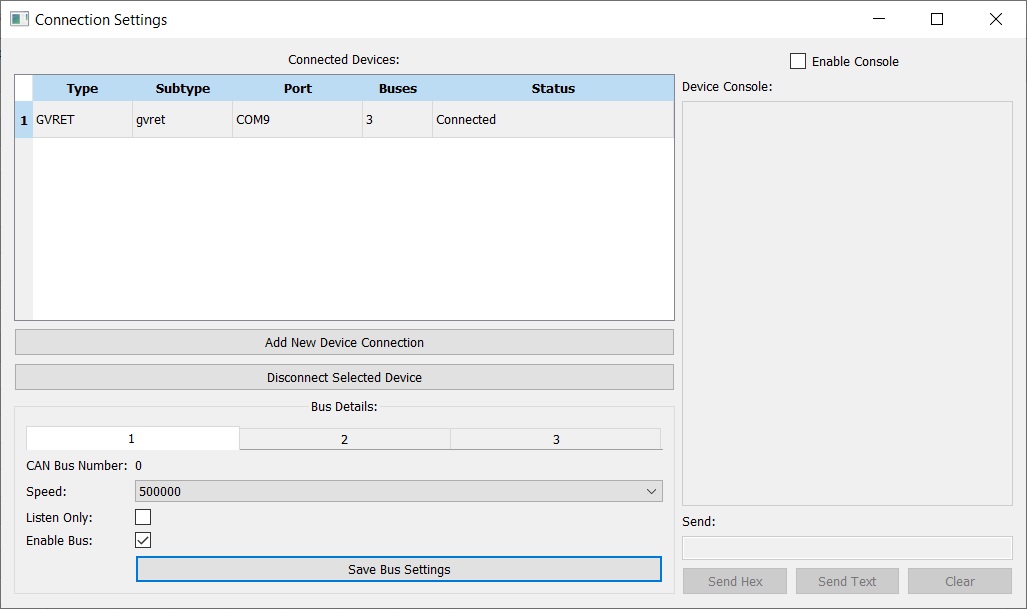Click the Send Hex button
Image resolution: width=1027 pixels, height=609 pixels.
[x=735, y=581]
